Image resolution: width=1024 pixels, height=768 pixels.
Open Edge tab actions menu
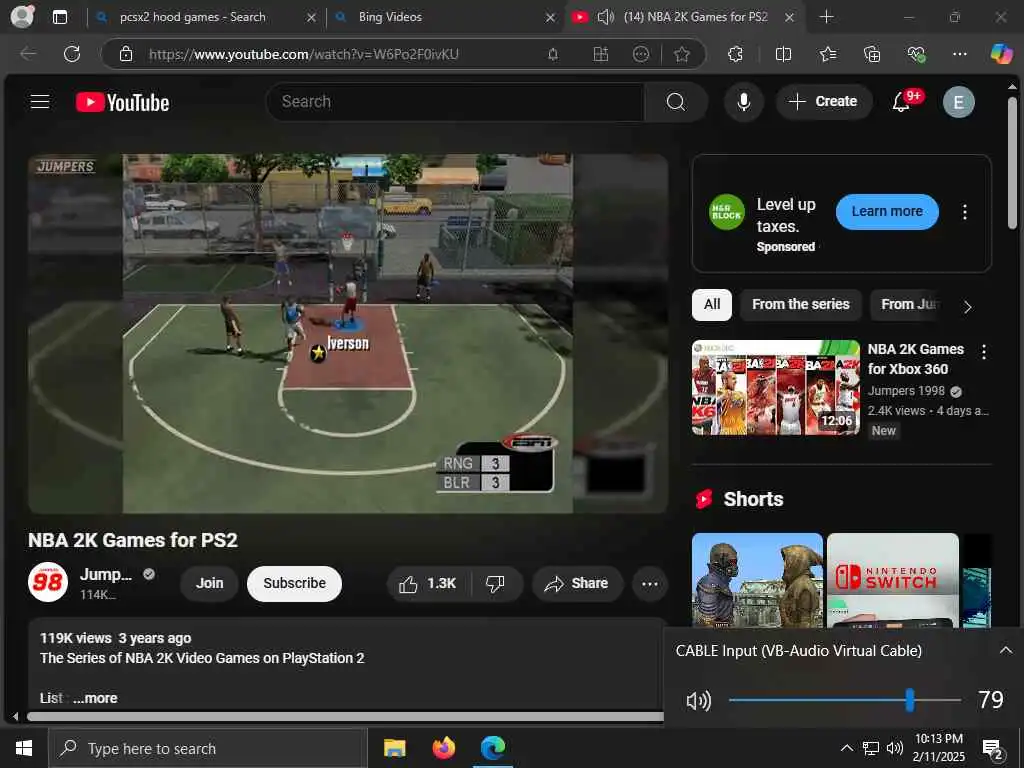[60, 17]
